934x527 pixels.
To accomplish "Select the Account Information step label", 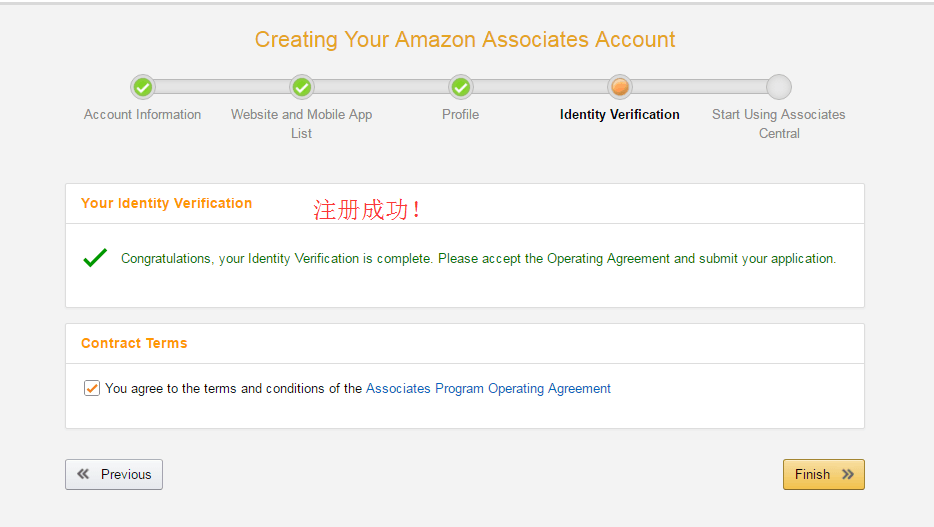I will tap(143, 115).
